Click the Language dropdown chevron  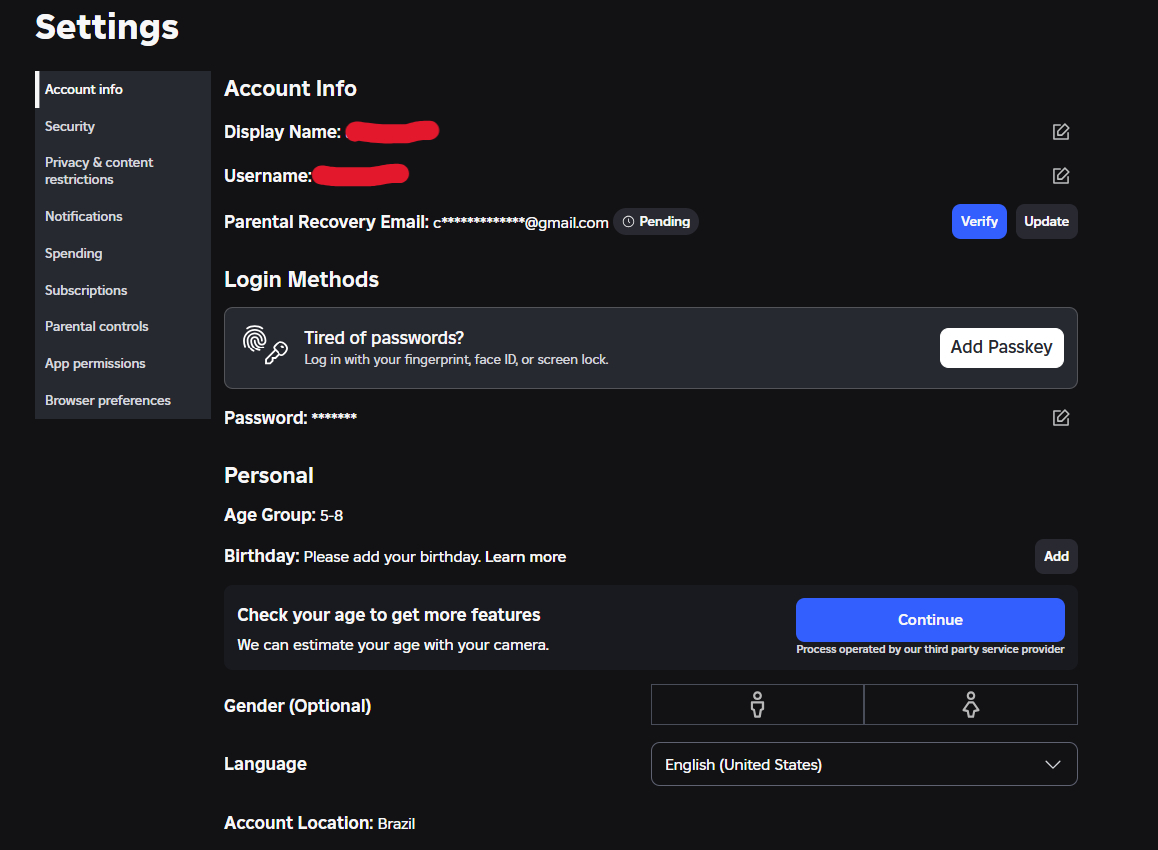(1052, 764)
